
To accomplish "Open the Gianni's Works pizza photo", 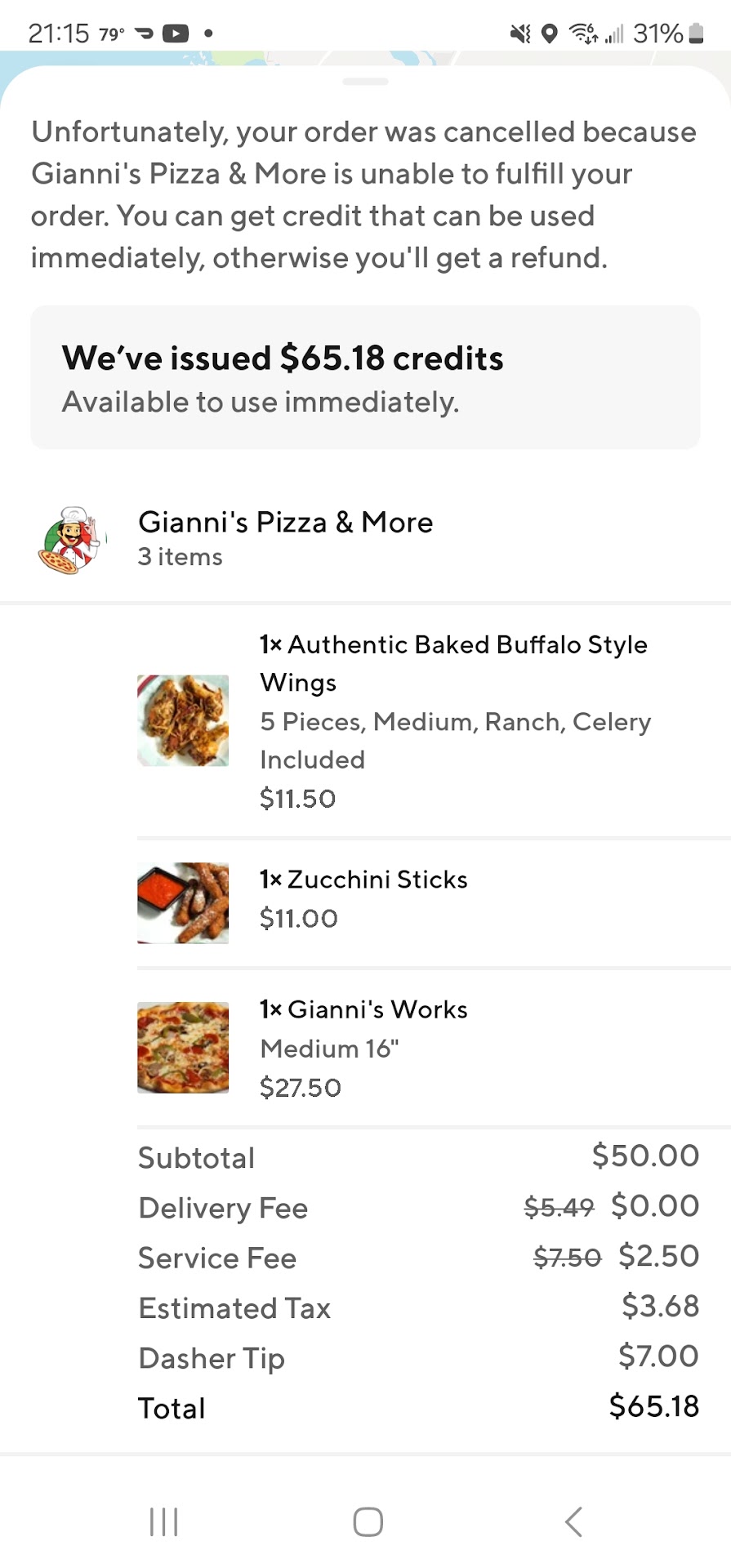I will (183, 1048).
